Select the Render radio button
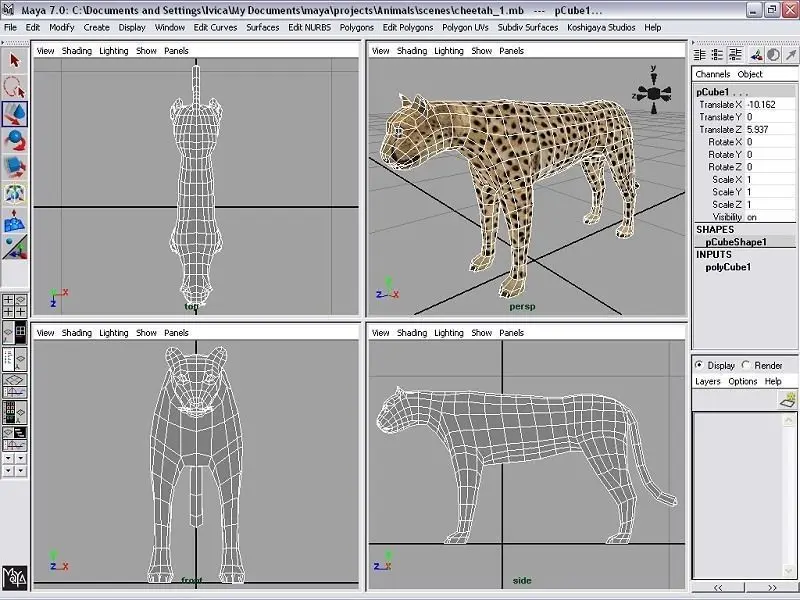 tap(746, 365)
